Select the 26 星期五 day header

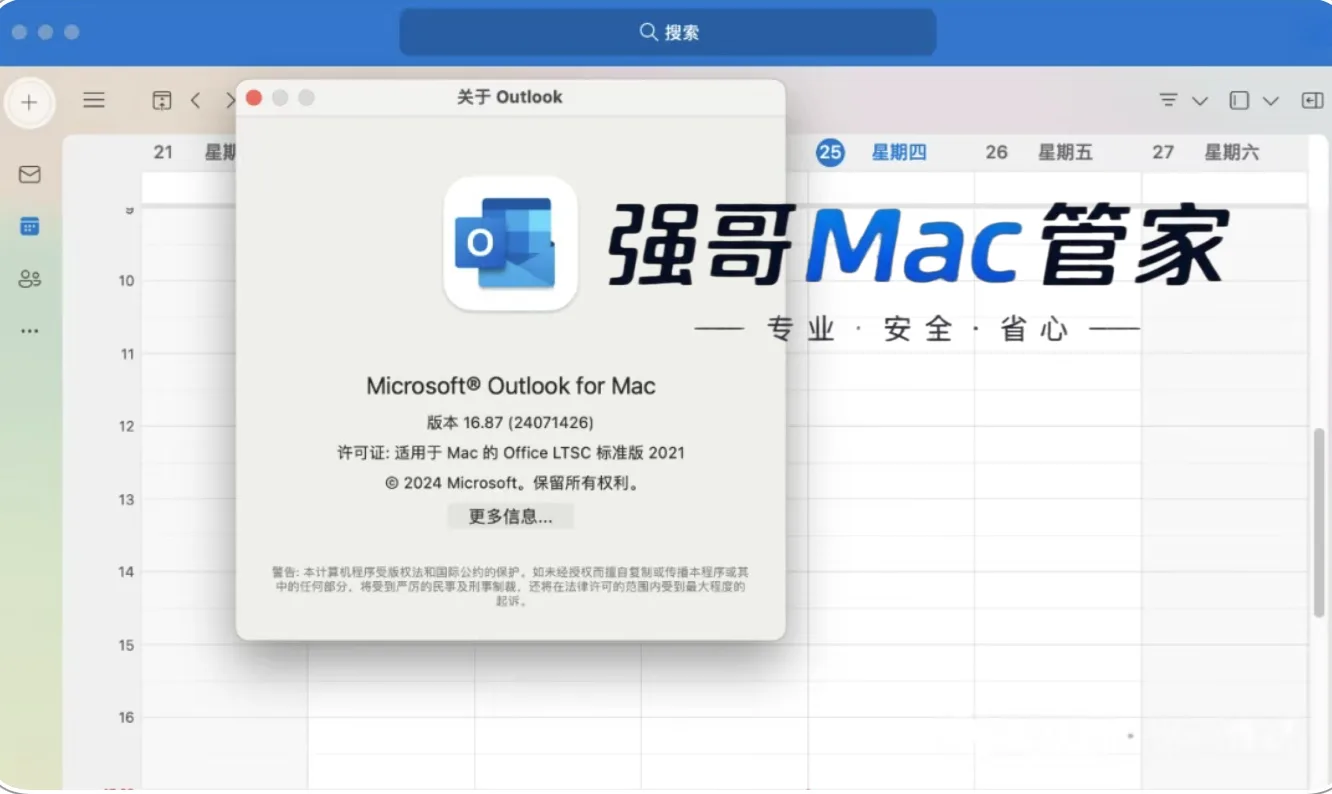pos(1039,152)
